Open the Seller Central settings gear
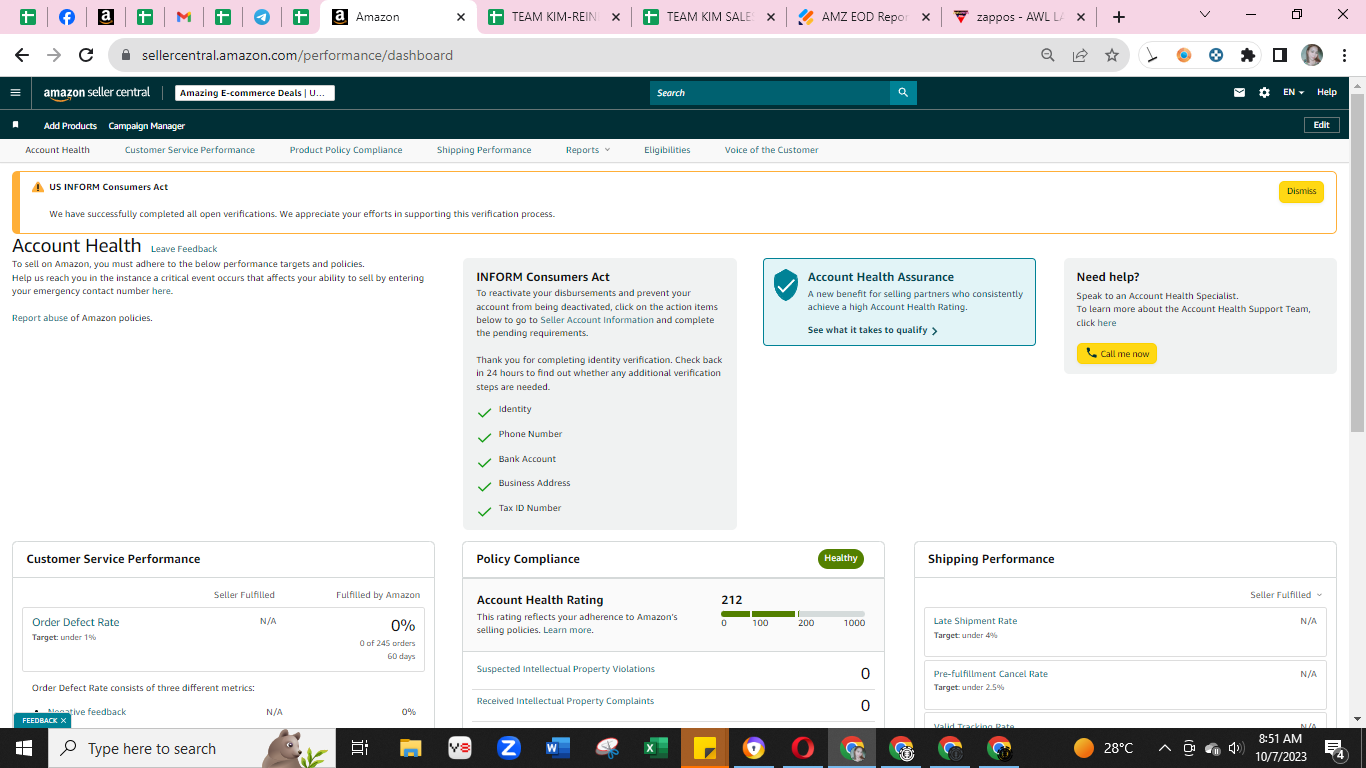 click(x=1264, y=93)
